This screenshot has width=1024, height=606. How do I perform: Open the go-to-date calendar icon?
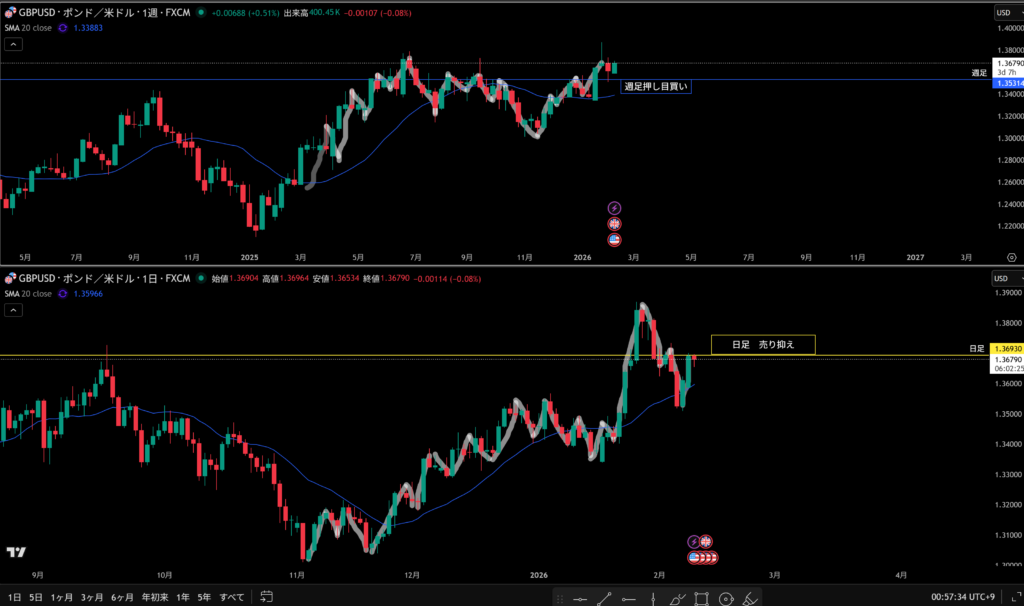(267, 597)
